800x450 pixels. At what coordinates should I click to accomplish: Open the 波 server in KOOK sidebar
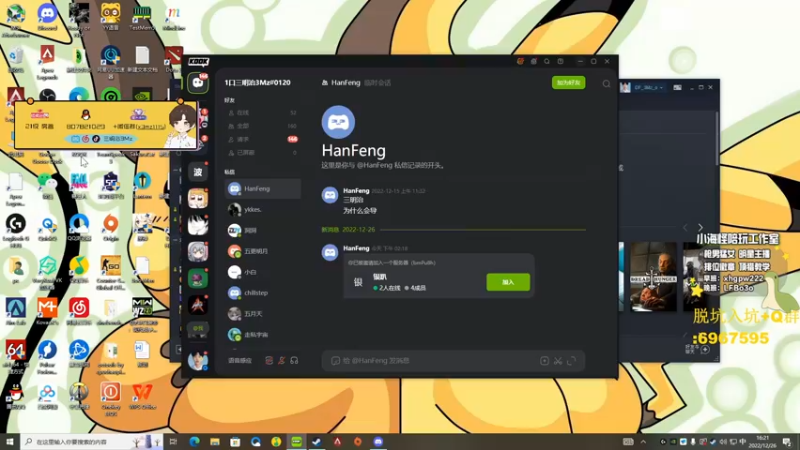(x=198, y=172)
